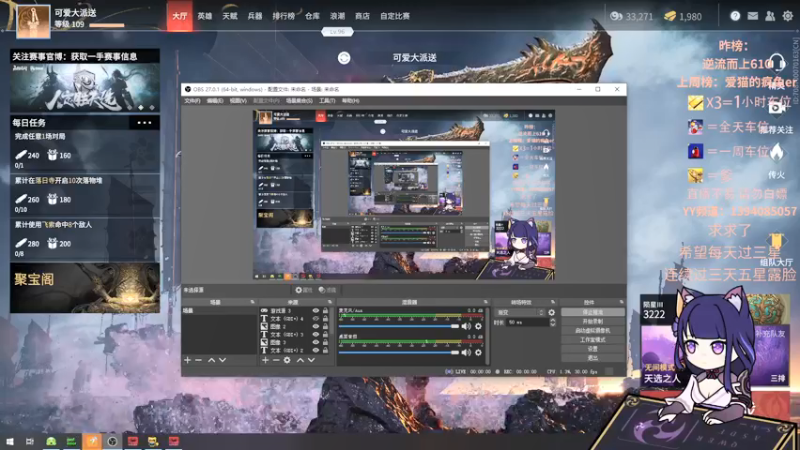Open OBS 帮助(H) menu

point(350,101)
